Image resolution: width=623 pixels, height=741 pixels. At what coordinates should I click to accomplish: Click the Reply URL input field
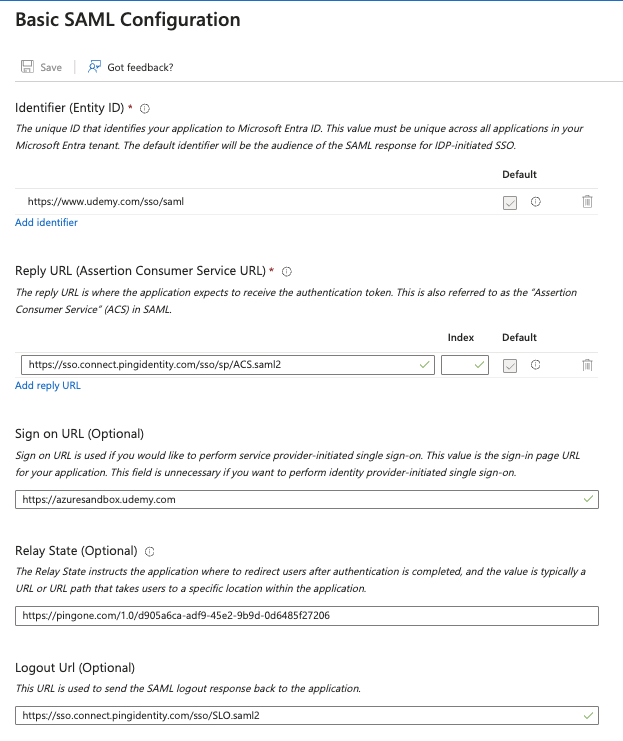(x=220, y=365)
